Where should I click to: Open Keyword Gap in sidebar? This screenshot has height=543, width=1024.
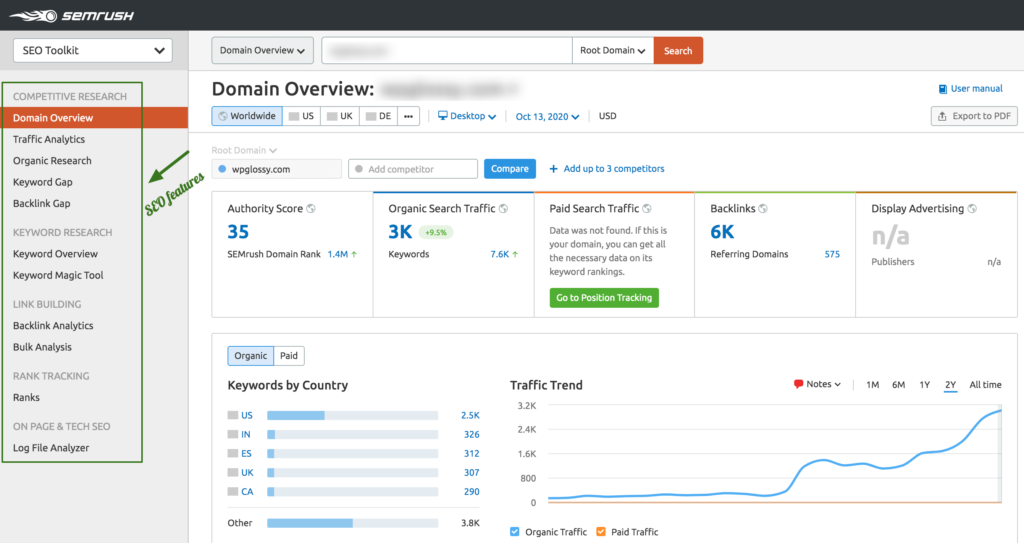pyautogui.click(x=42, y=182)
